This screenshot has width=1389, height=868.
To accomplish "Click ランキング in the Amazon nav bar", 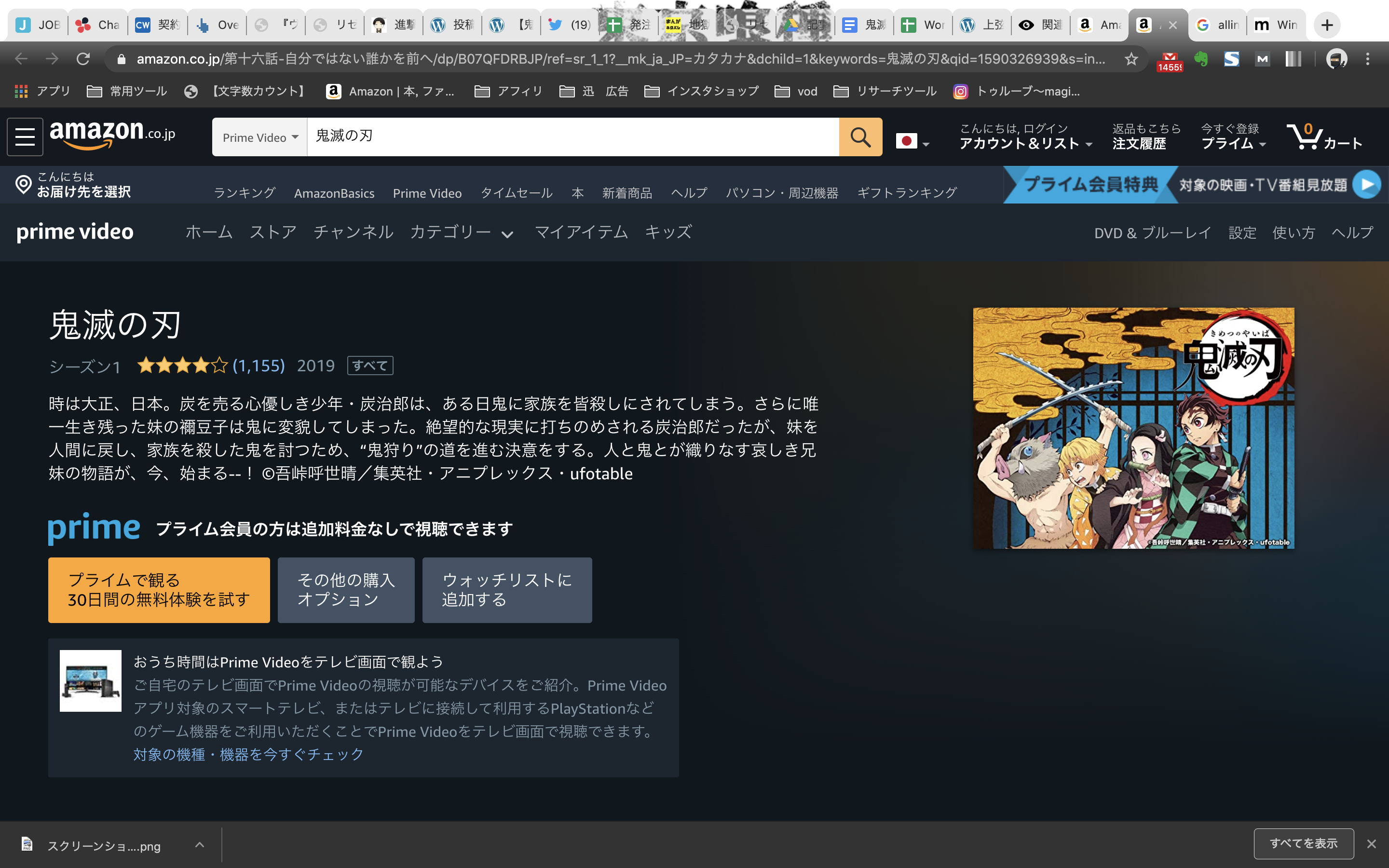I will click(245, 193).
